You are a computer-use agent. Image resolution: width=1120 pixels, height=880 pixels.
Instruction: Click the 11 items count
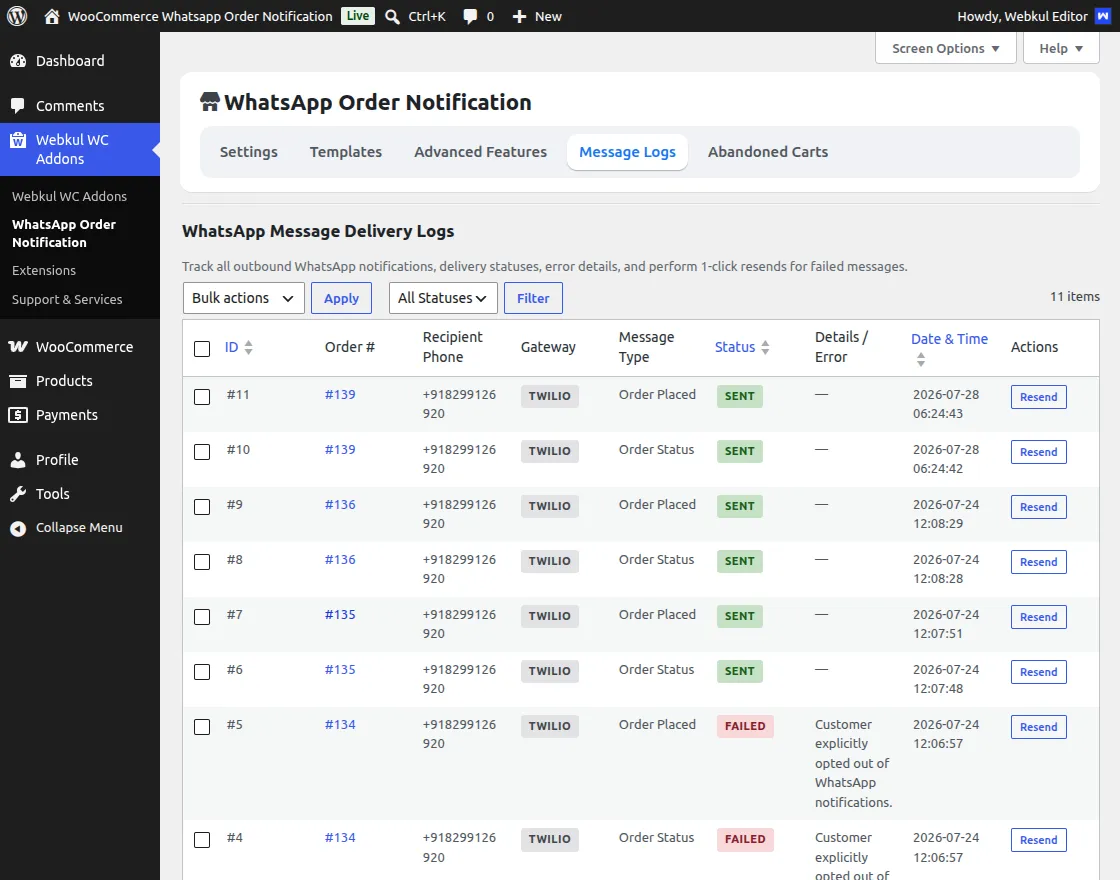click(1074, 296)
